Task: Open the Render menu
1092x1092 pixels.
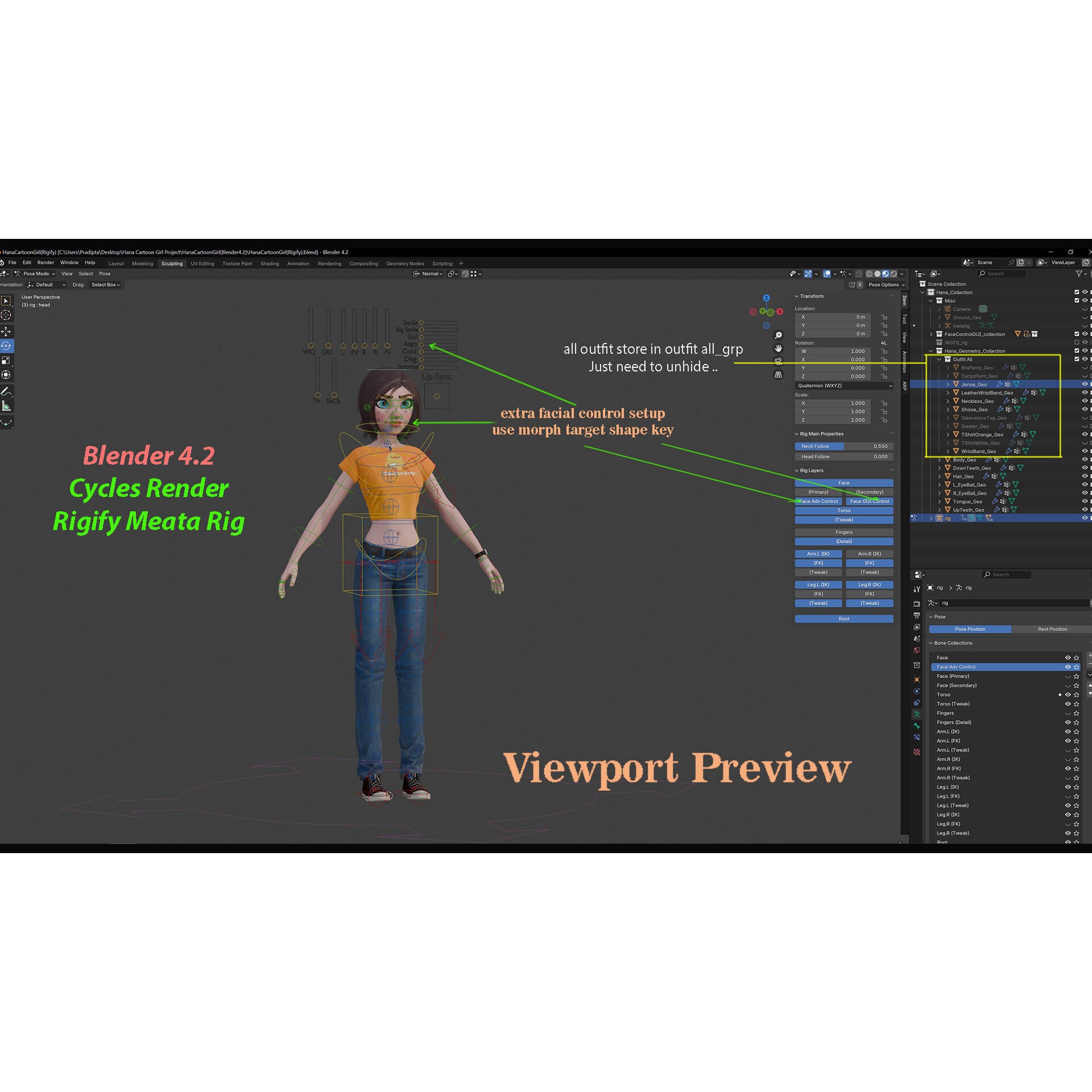Action: tap(45, 262)
